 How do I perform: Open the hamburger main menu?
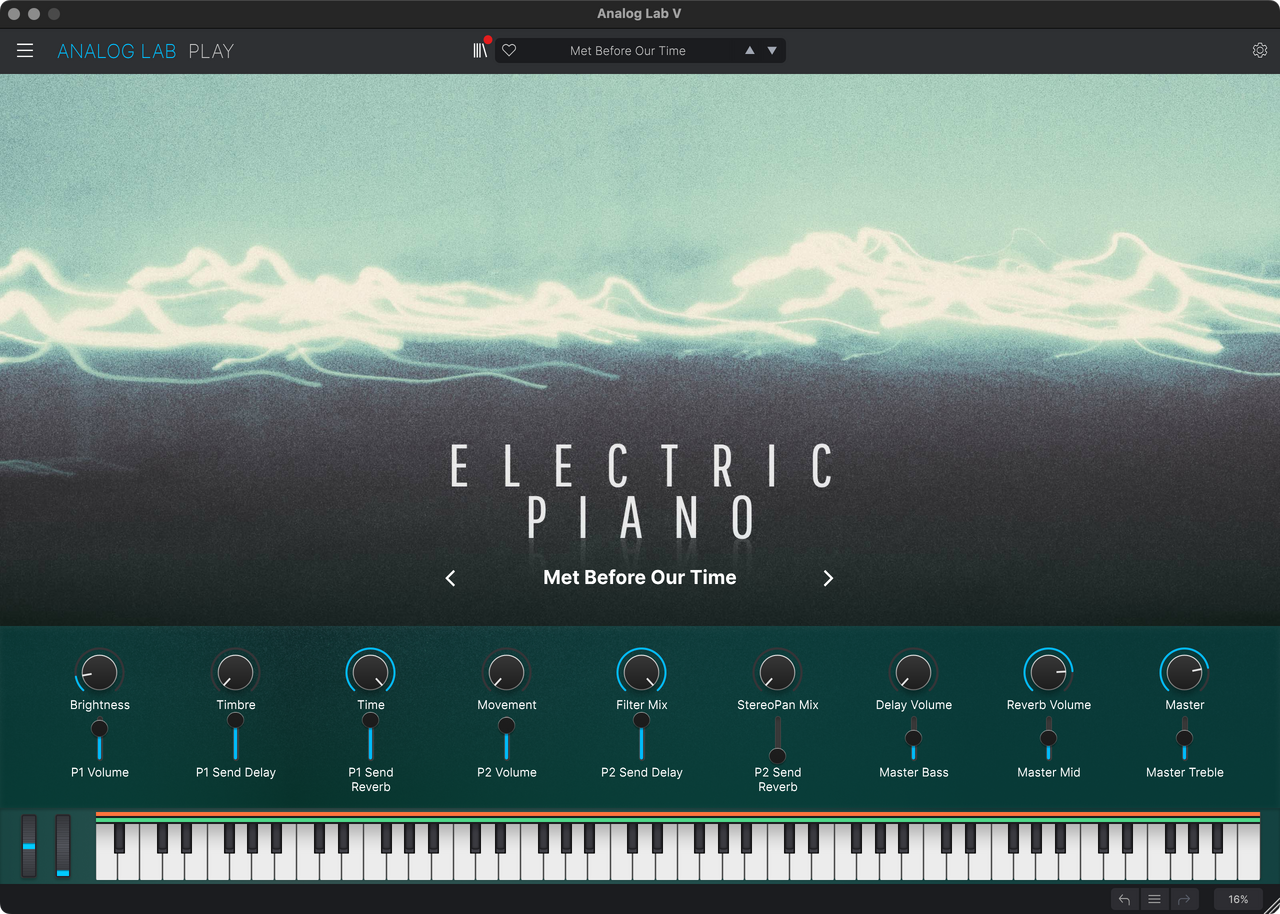[x=25, y=51]
